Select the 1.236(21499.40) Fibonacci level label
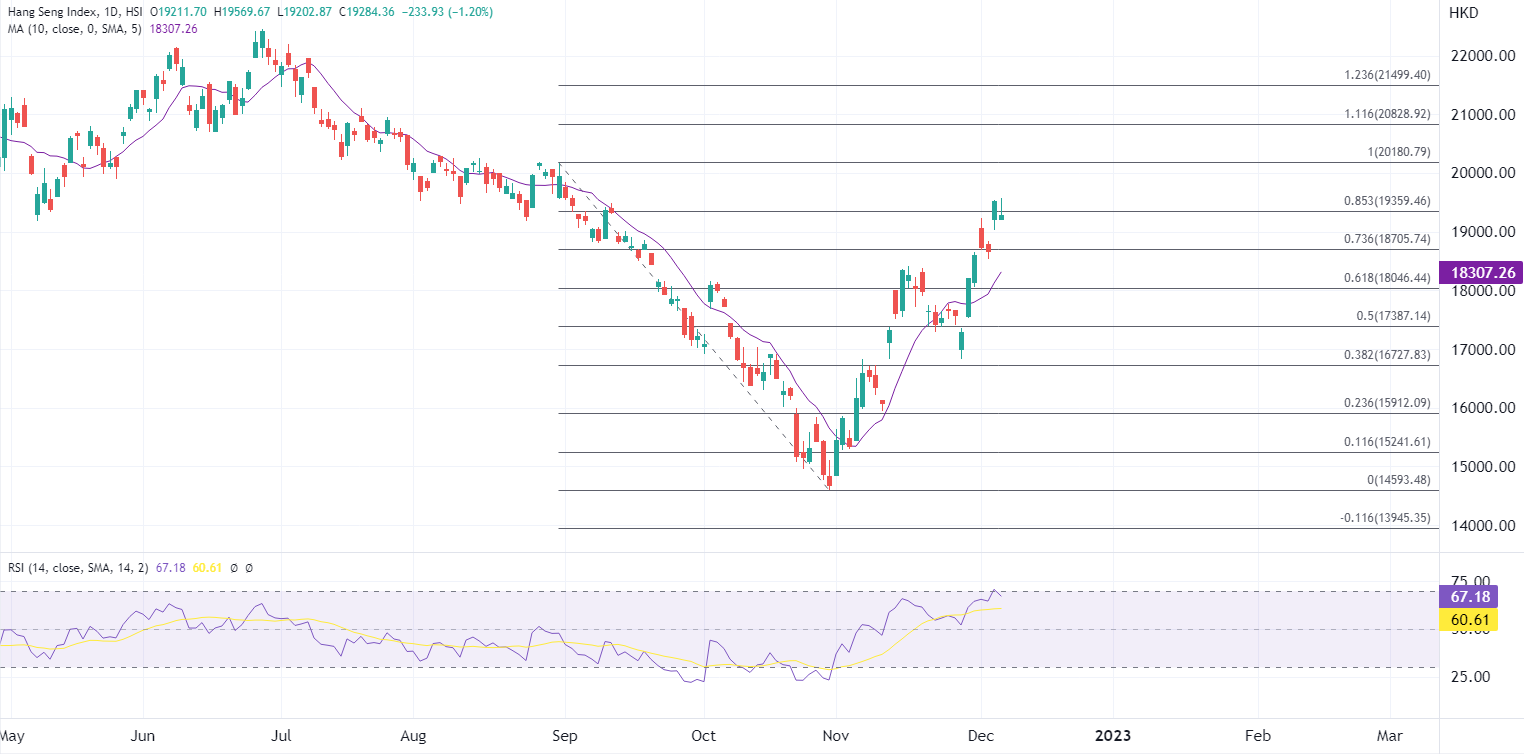This screenshot has width=1524, height=754. [x=1388, y=75]
